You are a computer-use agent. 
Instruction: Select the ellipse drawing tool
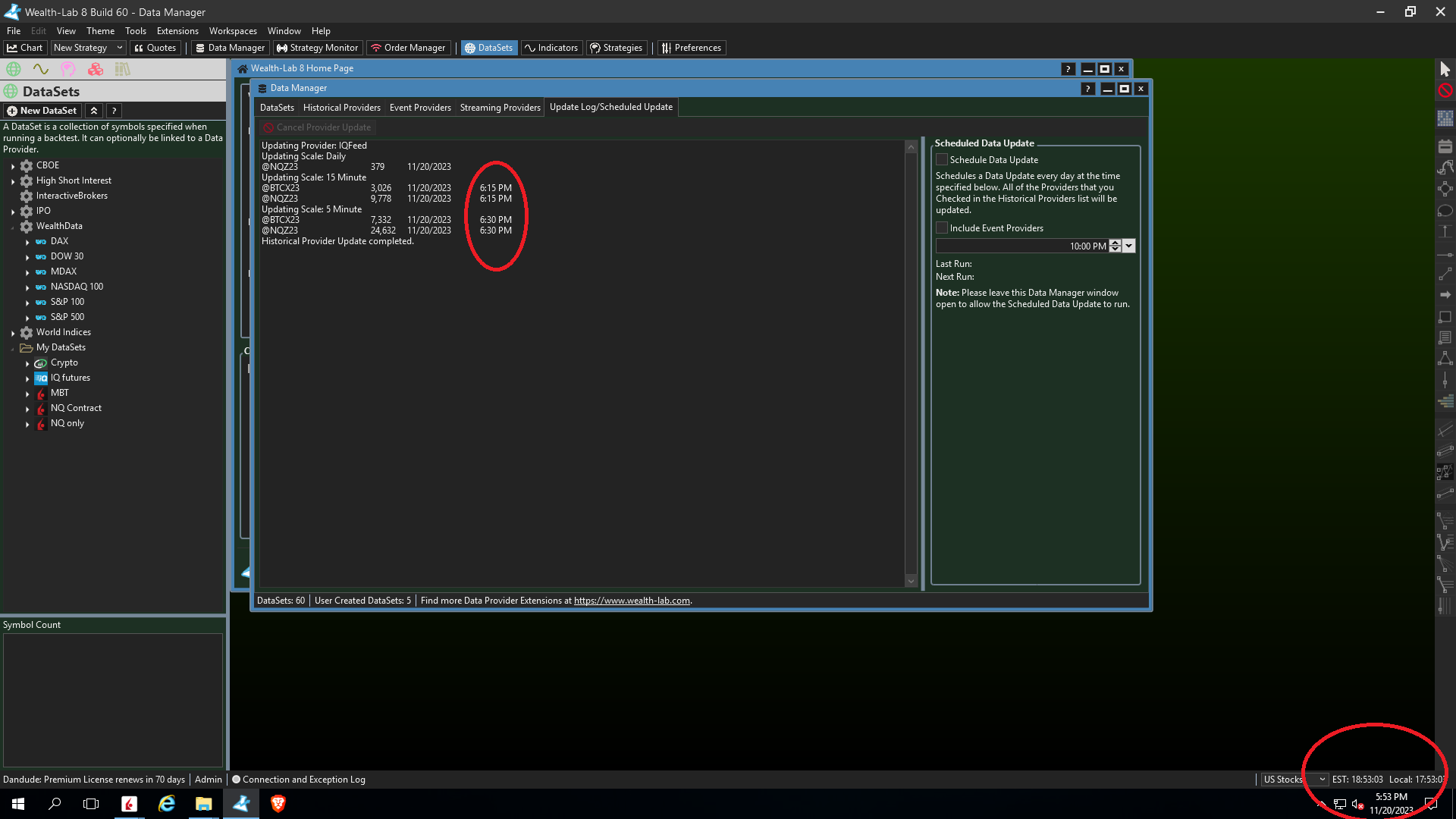(1445, 211)
